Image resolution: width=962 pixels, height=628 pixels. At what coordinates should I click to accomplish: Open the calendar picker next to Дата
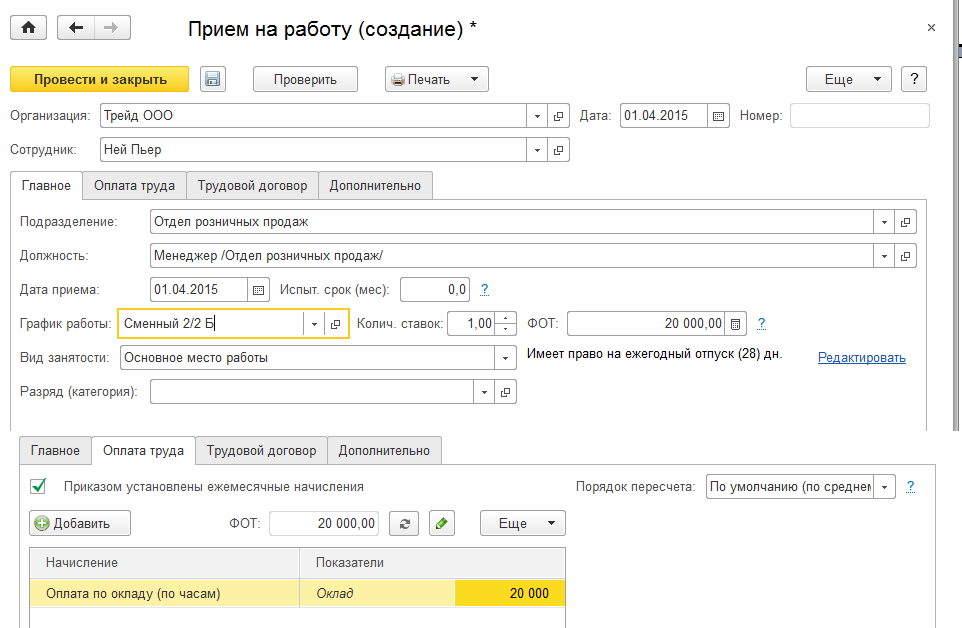tap(718, 116)
